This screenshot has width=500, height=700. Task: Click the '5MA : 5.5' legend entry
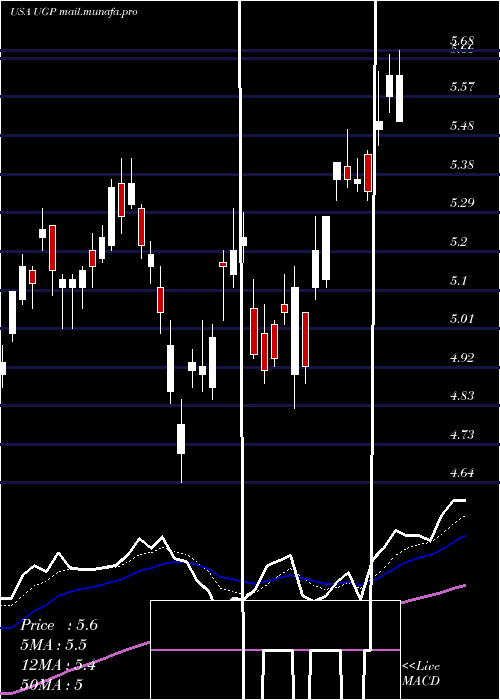pyautogui.click(x=54, y=645)
